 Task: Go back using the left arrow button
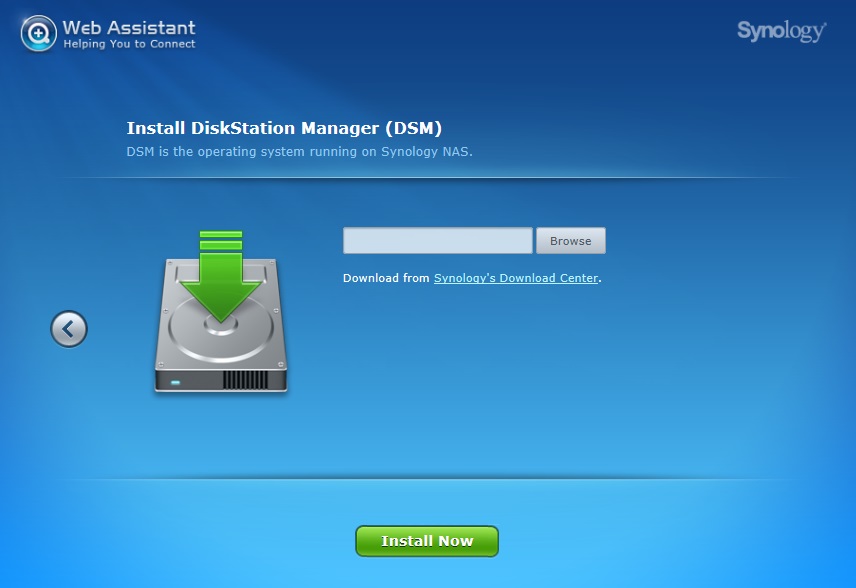[69, 328]
